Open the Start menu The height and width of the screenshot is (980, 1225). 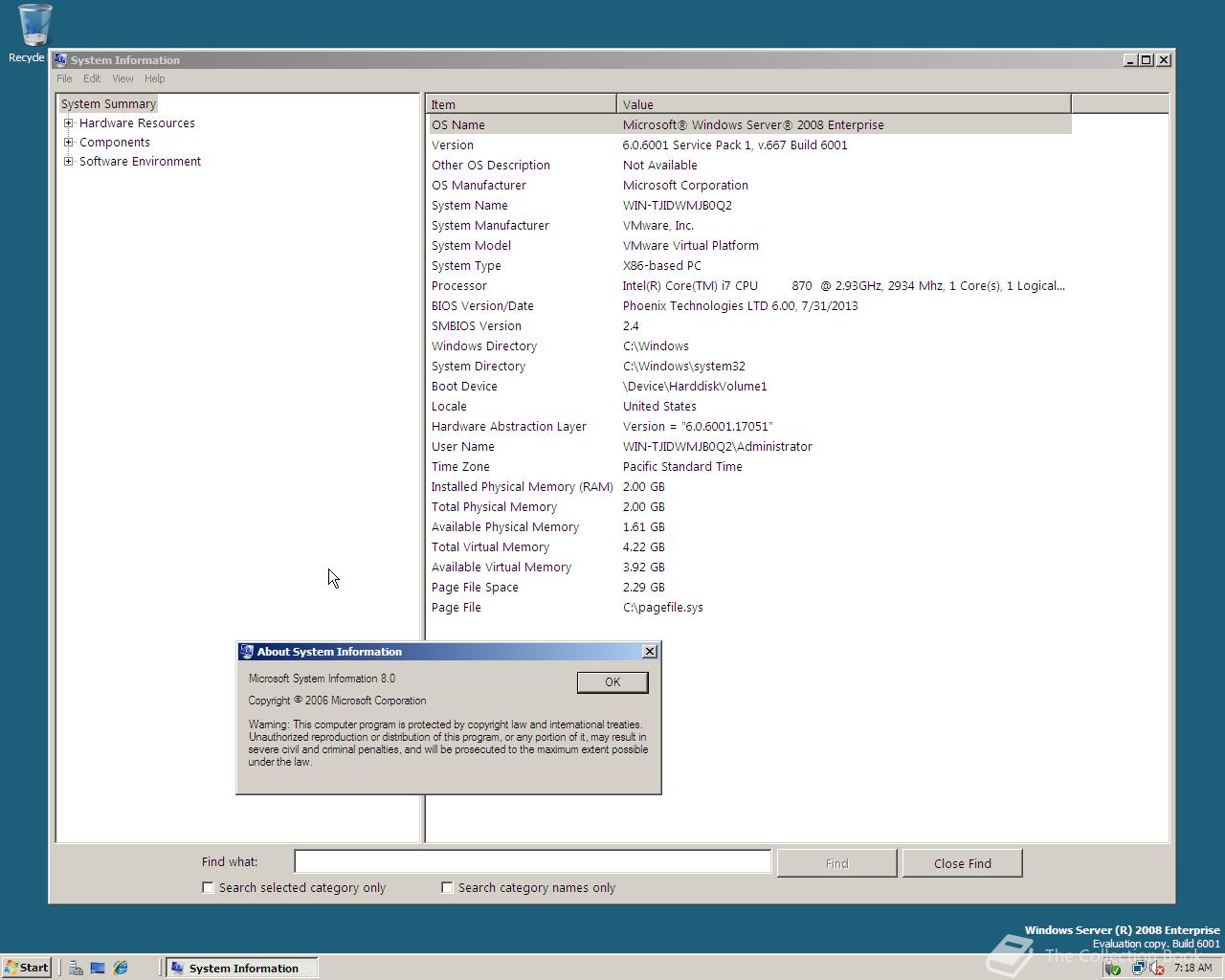pyautogui.click(x=26, y=968)
